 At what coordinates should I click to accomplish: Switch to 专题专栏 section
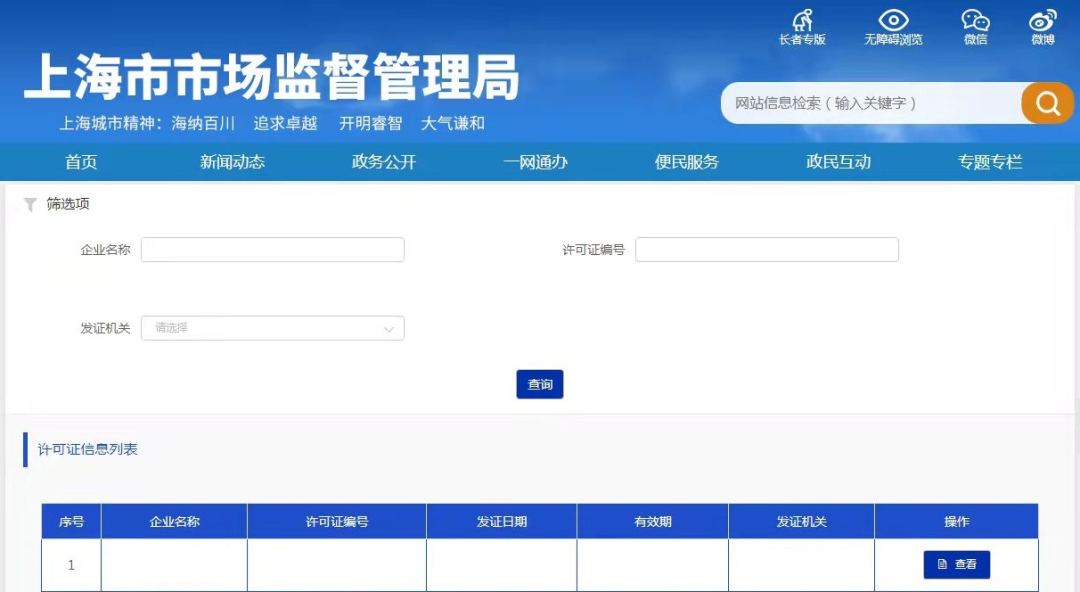click(990, 162)
